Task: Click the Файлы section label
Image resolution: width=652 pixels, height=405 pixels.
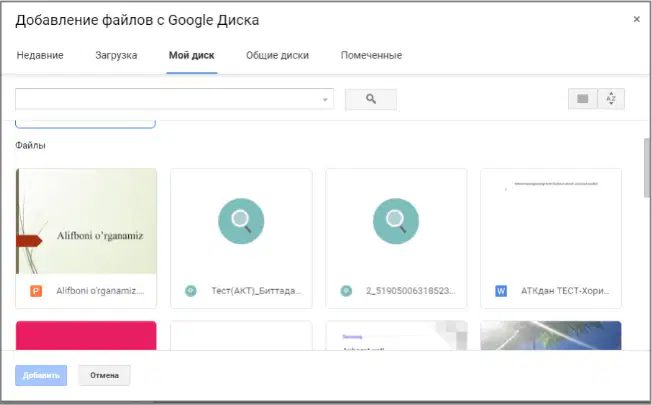Action: point(30,146)
